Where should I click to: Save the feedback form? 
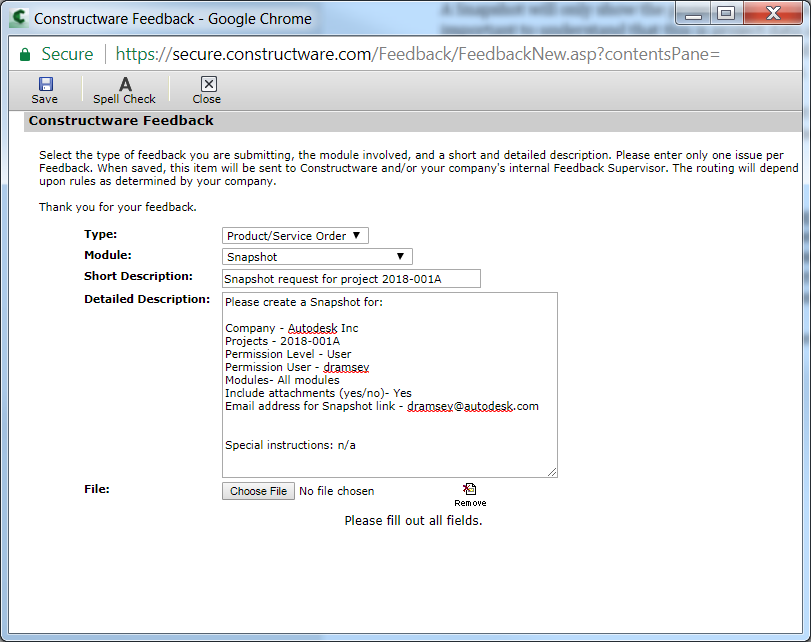click(44, 90)
